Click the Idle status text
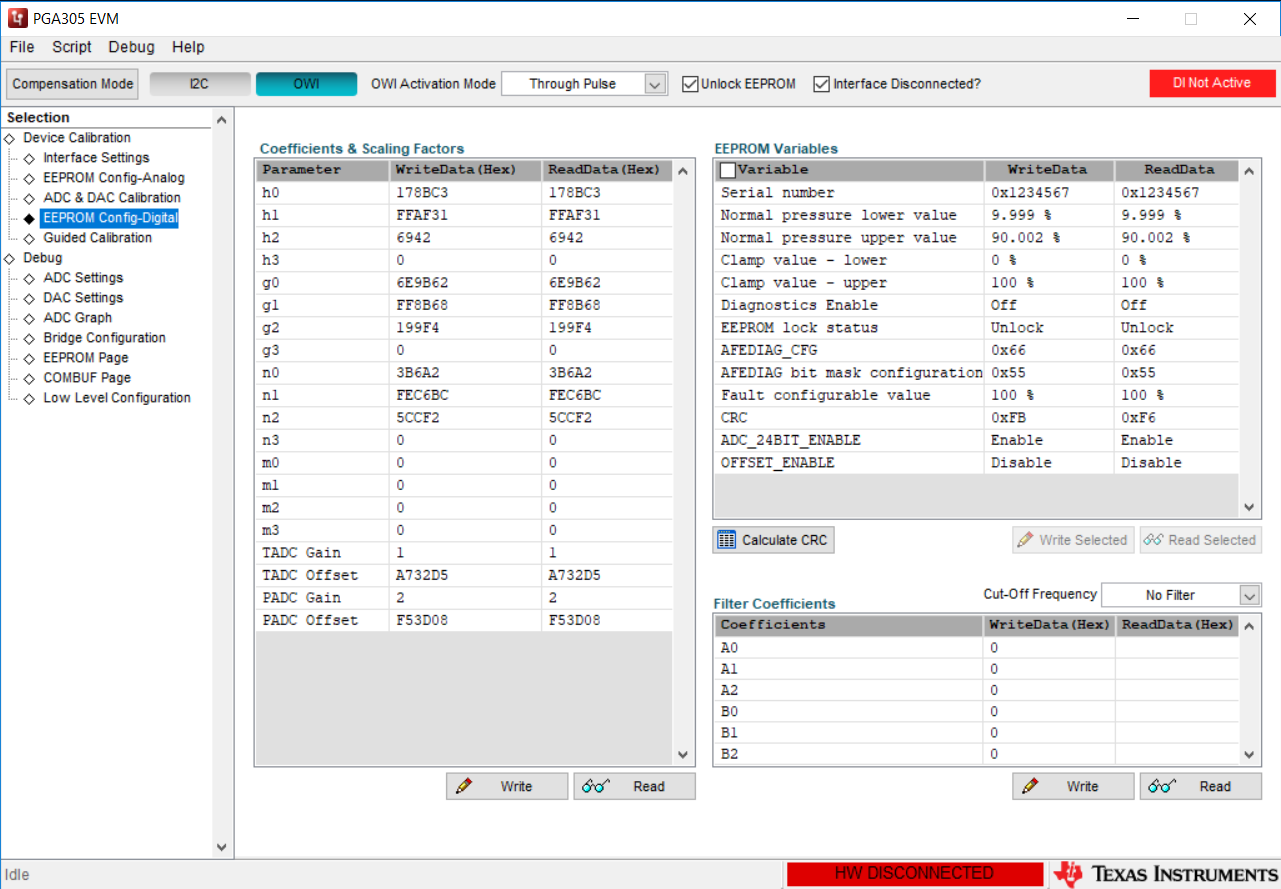 (x=18, y=875)
